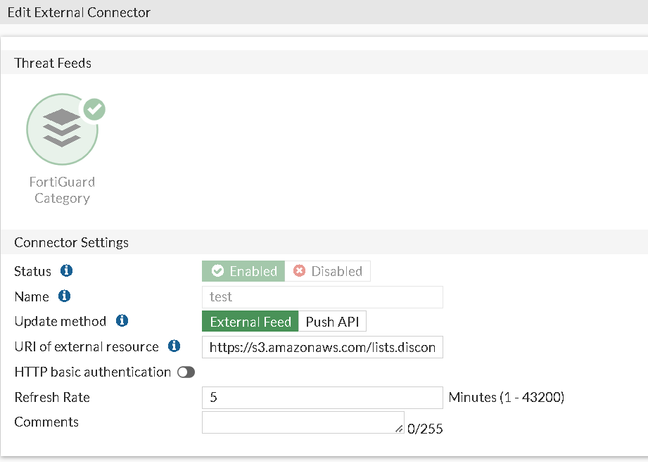Screen dimensions: 648x462
Task: Set connector status to Disabled
Action: pyautogui.click(x=327, y=271)
